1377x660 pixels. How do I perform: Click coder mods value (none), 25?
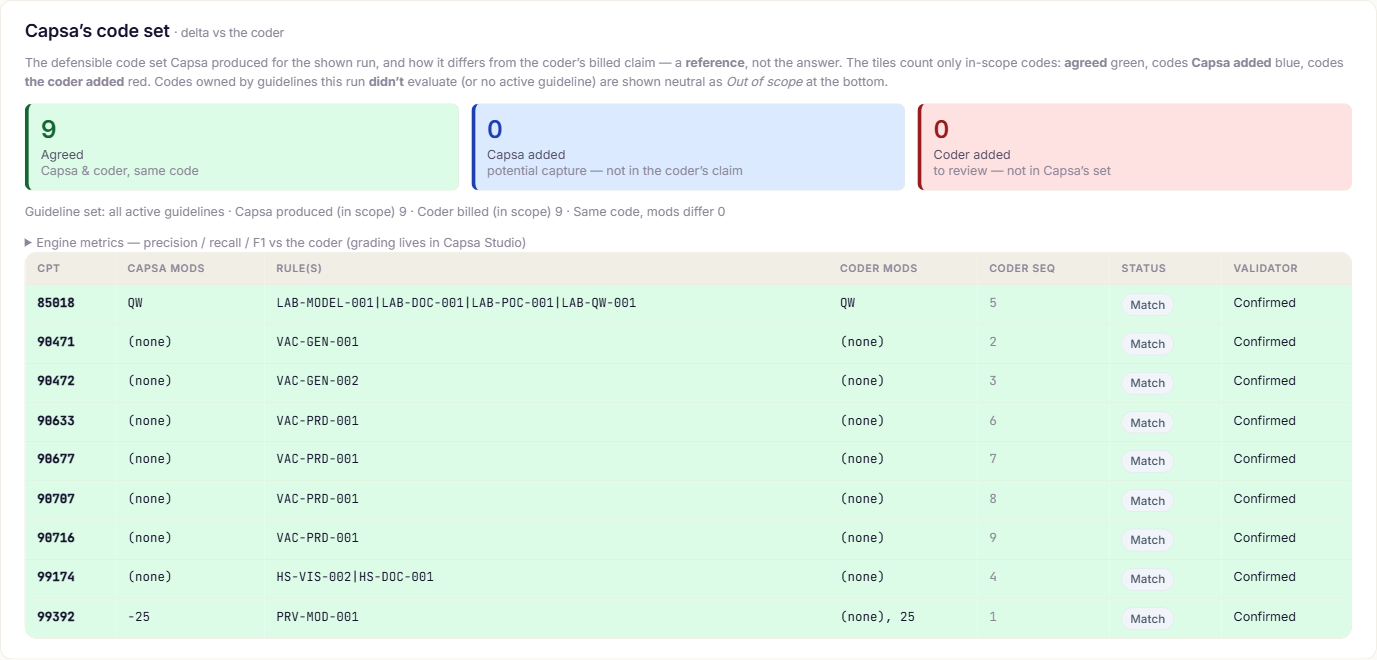877,617
